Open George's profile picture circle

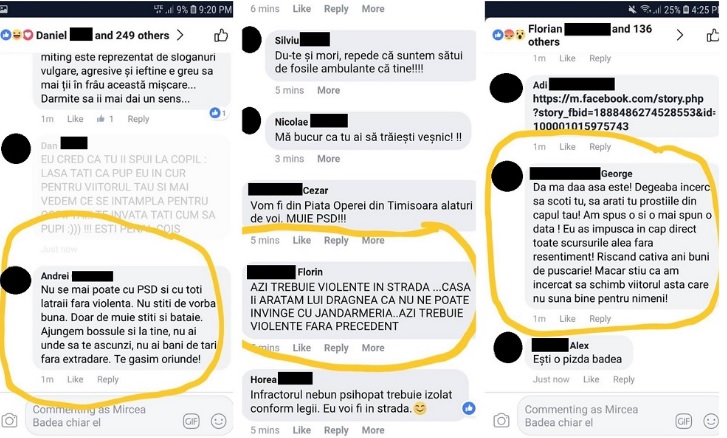[x=506, y=176]
